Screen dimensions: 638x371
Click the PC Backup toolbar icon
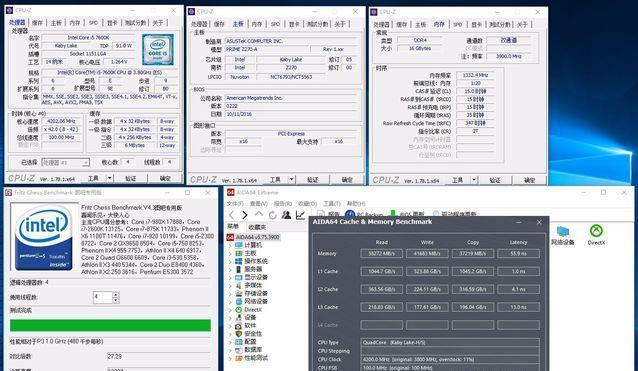click(x=350, y=214)
